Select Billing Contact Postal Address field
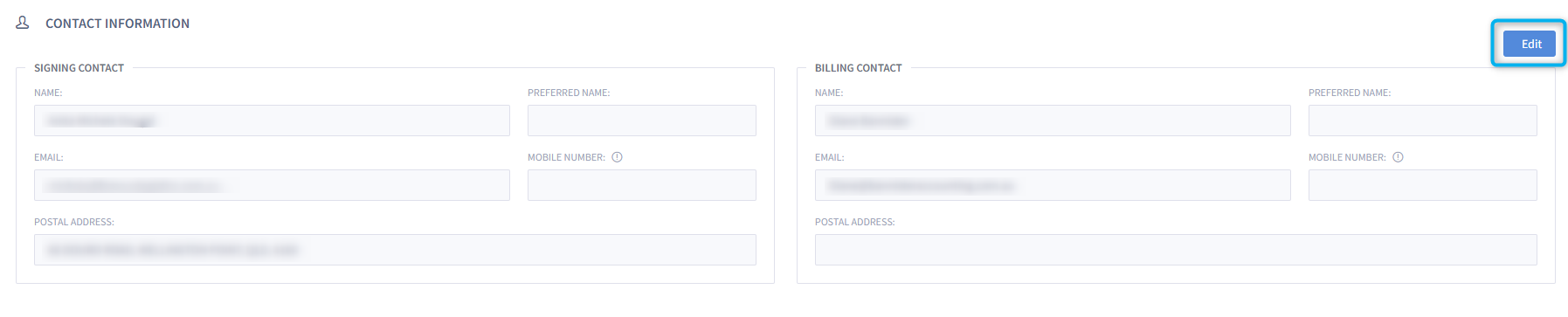 click(1176, 250)
